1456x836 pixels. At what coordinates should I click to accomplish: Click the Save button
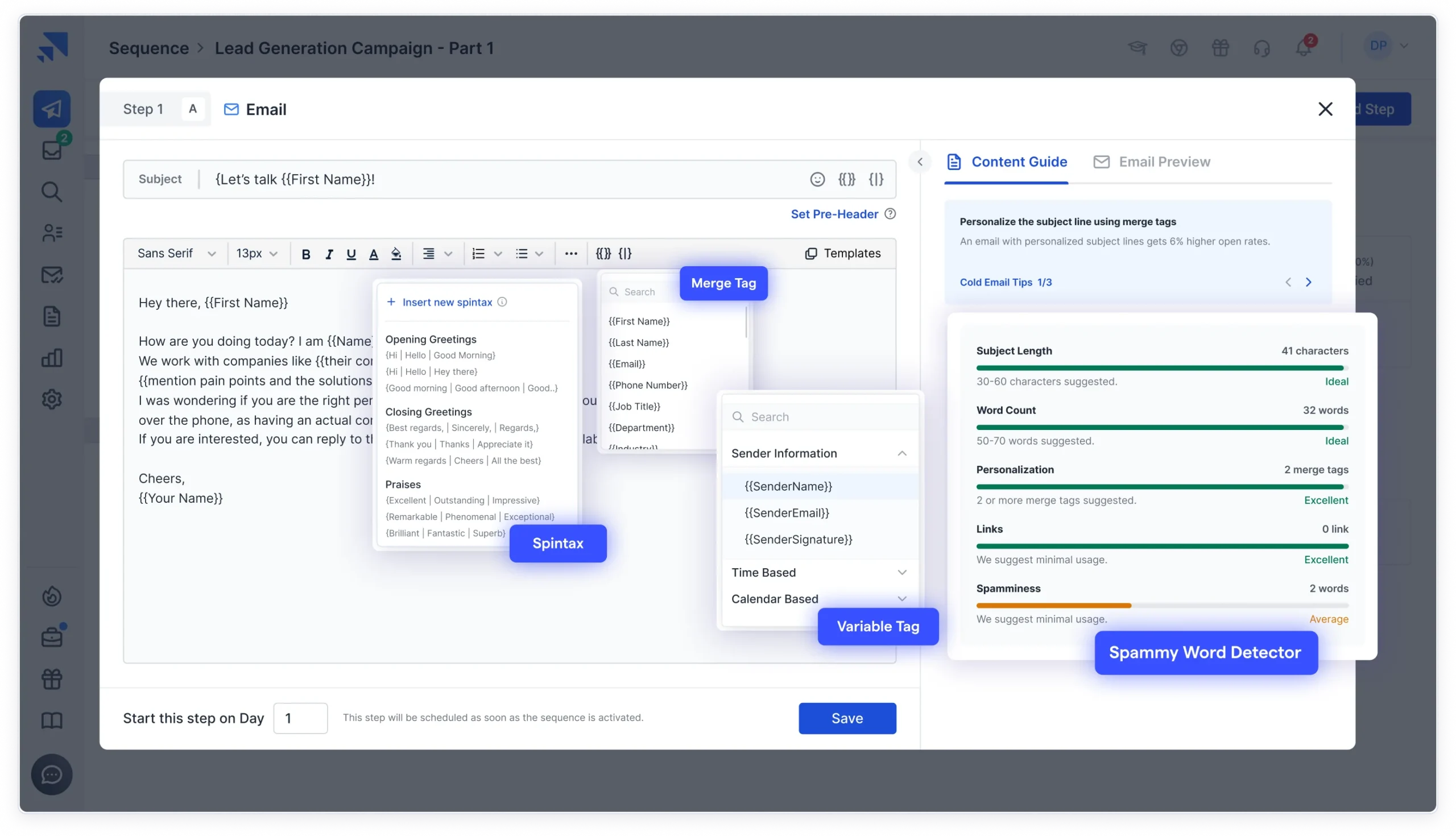847,718
